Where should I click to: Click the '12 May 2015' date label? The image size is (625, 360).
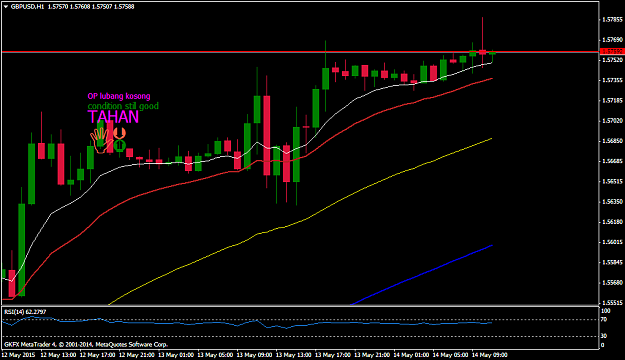pos(18,355)
